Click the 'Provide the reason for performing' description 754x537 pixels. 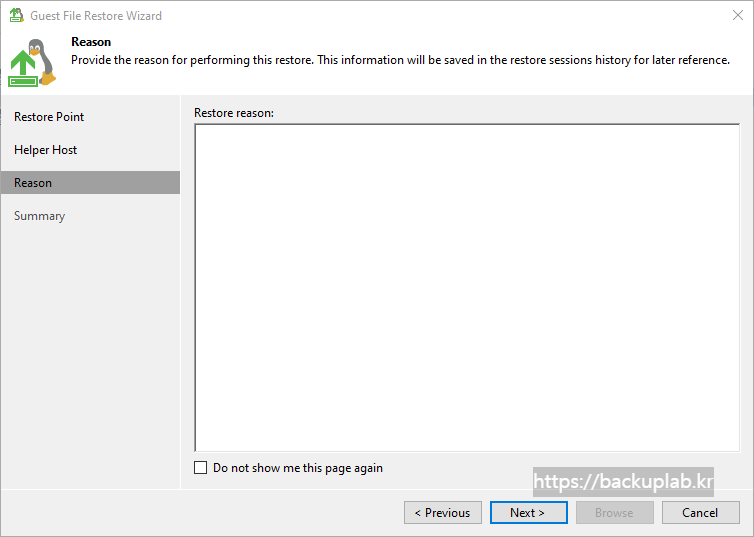[x=400, y=60]
